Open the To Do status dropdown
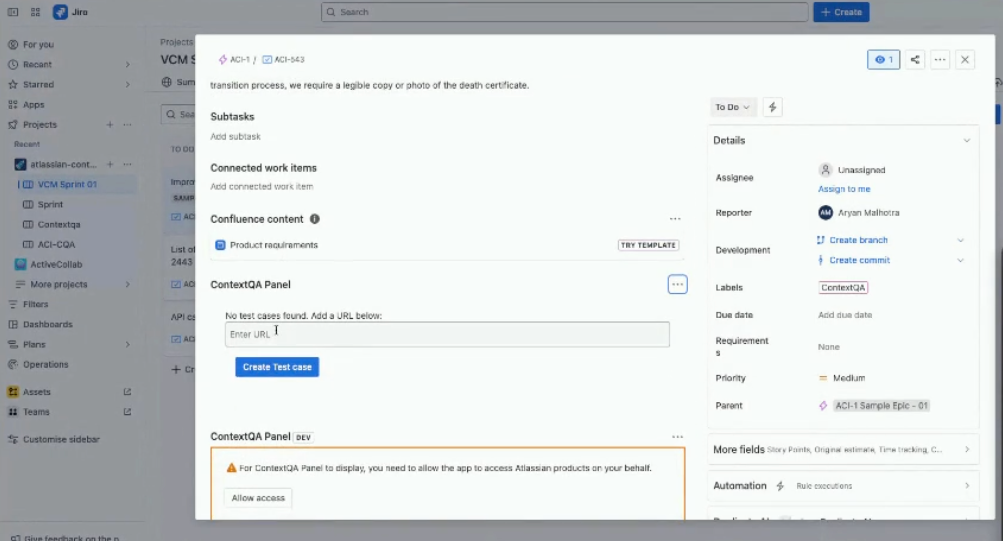Viewport: 1003px width, 541px height. point(732,107)
